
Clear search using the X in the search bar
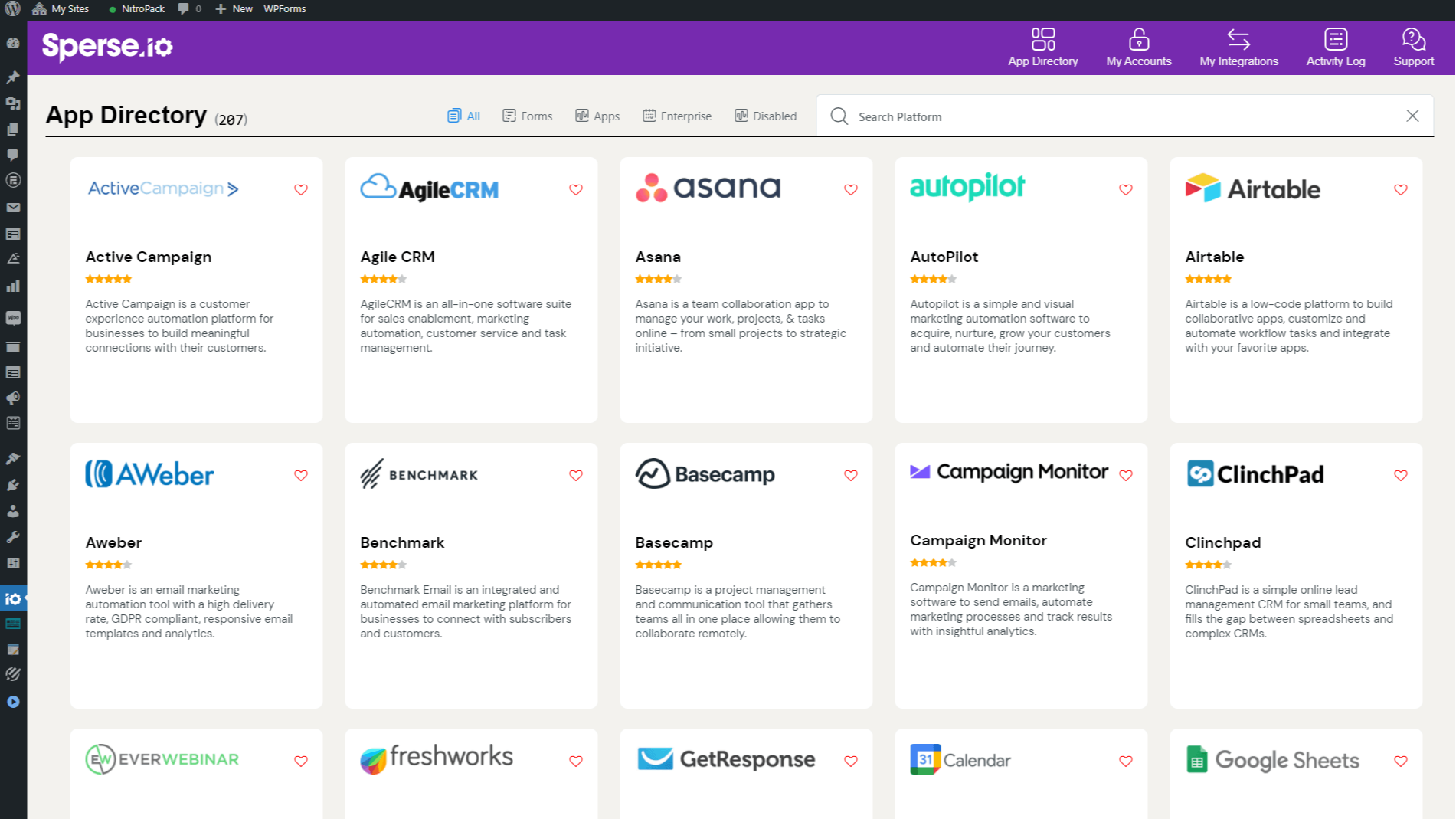click(1413, 116)
